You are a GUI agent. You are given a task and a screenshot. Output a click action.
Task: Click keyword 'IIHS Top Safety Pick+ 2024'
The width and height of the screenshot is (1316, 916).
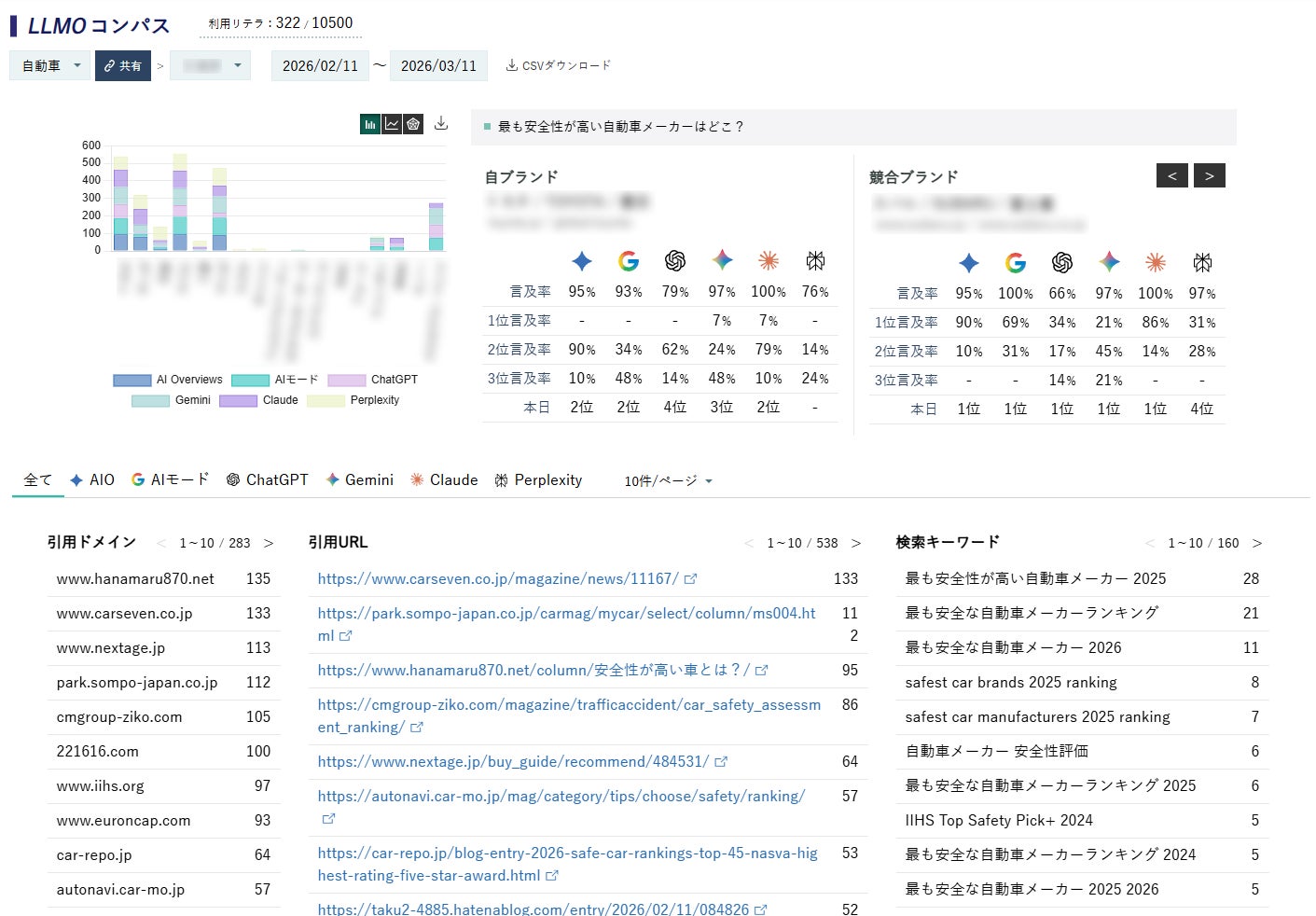[999, 821]
